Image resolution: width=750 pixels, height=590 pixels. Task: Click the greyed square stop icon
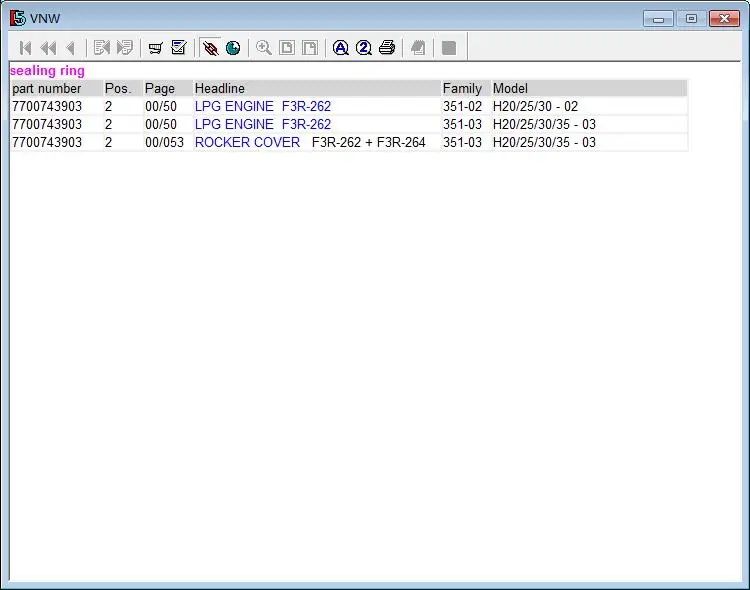pyautogui.click(x=449, y=48)
